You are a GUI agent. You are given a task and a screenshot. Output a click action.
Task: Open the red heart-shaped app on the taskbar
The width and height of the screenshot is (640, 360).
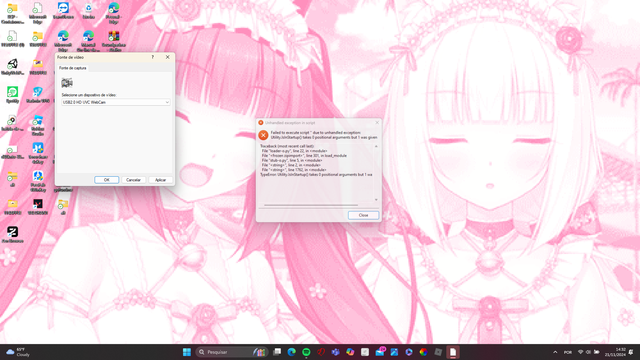coord(321,352)
